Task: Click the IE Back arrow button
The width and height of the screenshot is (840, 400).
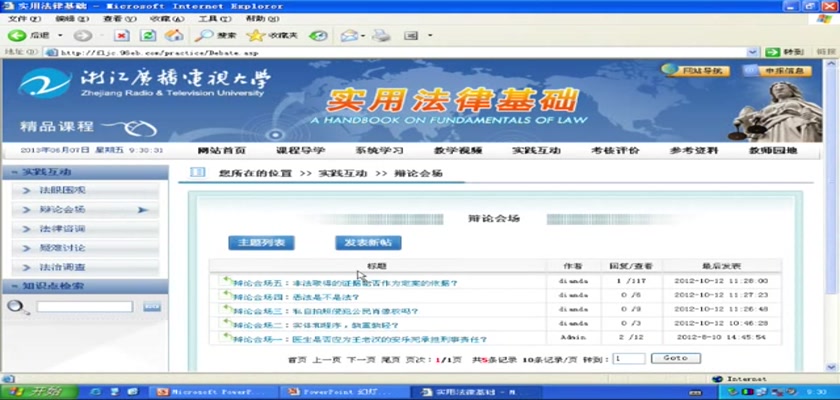Action: [x=17, y=35]
